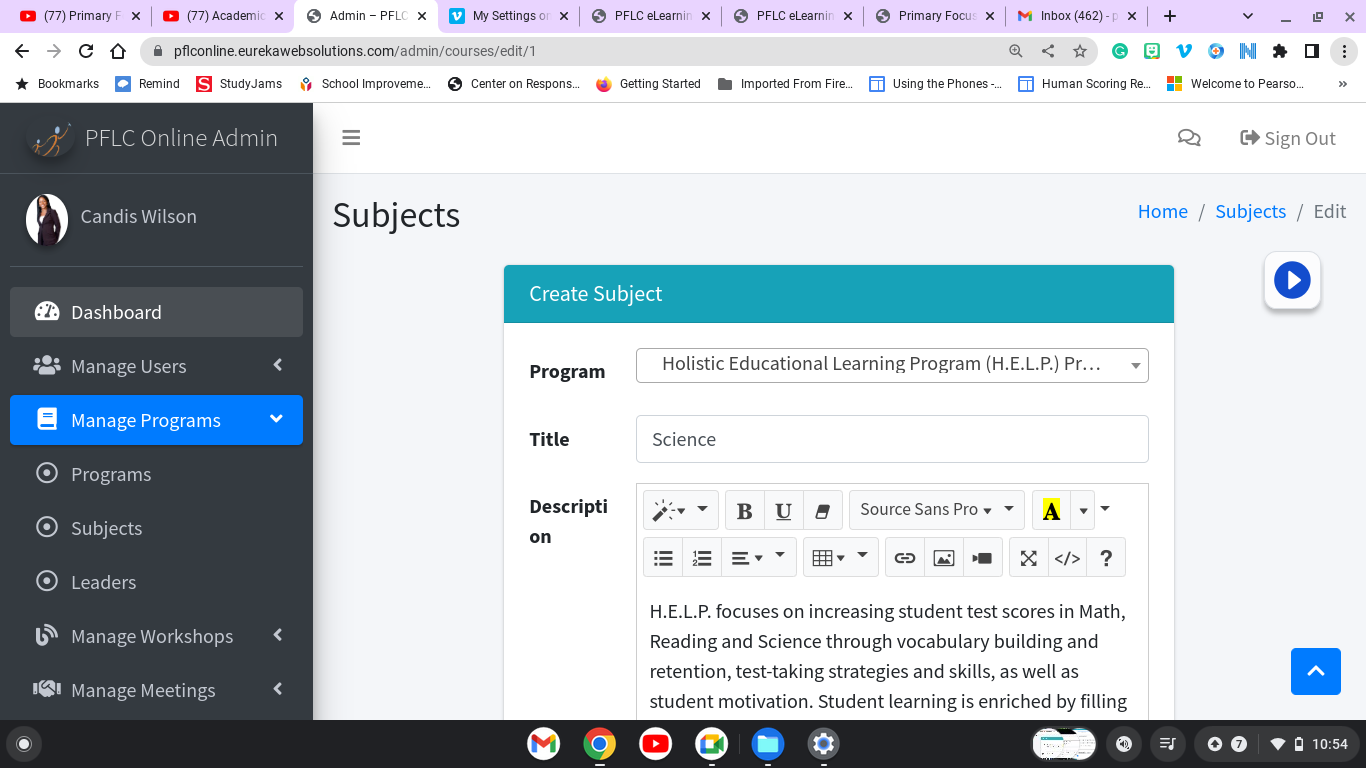Click the Title input field

click(892, 439)
